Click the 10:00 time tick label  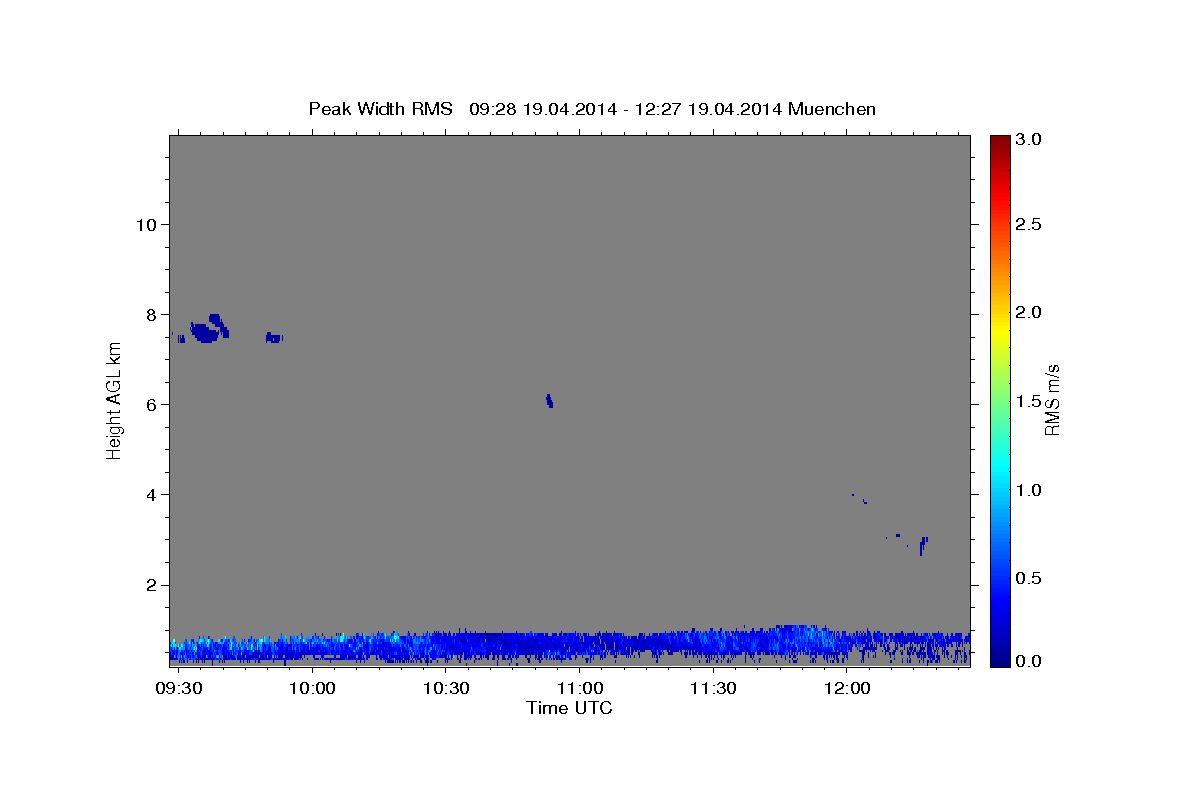(x=314, y=689)
